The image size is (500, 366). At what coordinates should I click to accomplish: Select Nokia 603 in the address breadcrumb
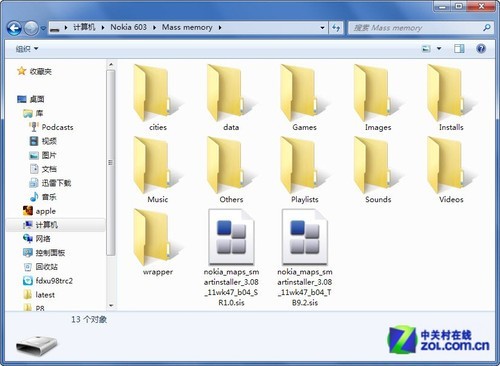[128, 27]
